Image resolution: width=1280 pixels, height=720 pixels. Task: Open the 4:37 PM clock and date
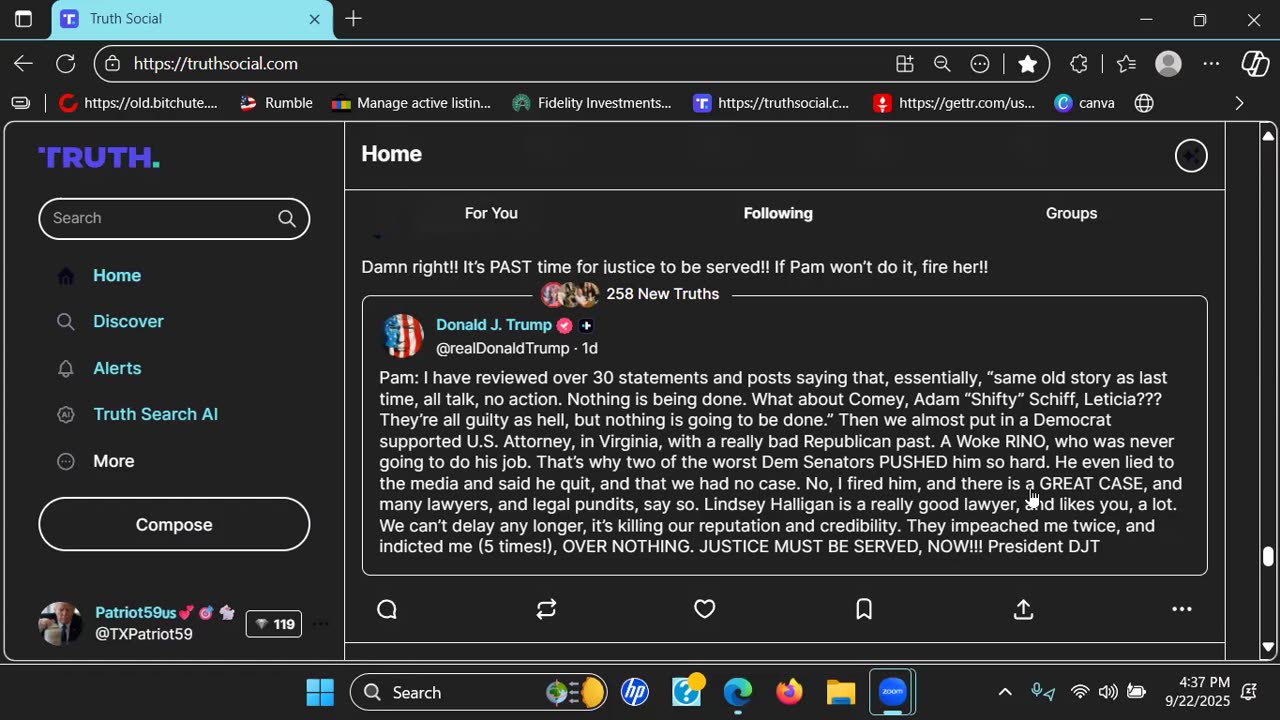coord(1196,692)
